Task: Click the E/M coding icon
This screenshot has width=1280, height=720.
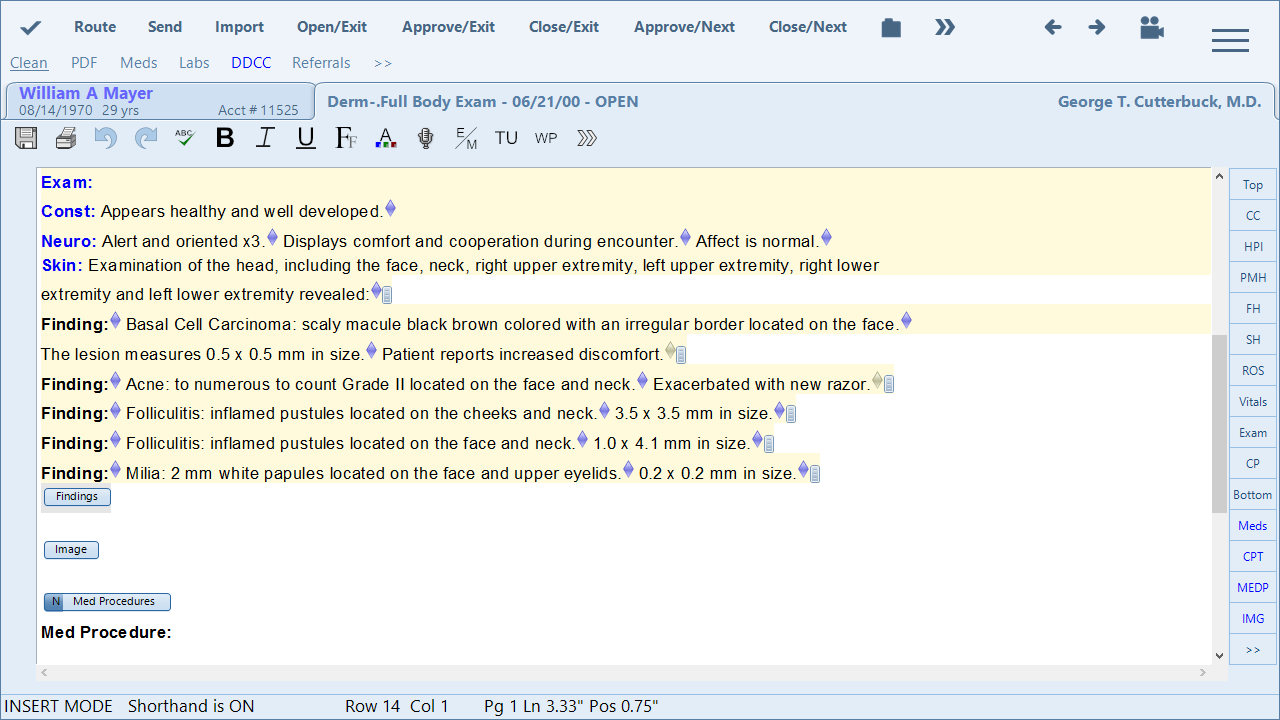Action: (x=466, y=138)
